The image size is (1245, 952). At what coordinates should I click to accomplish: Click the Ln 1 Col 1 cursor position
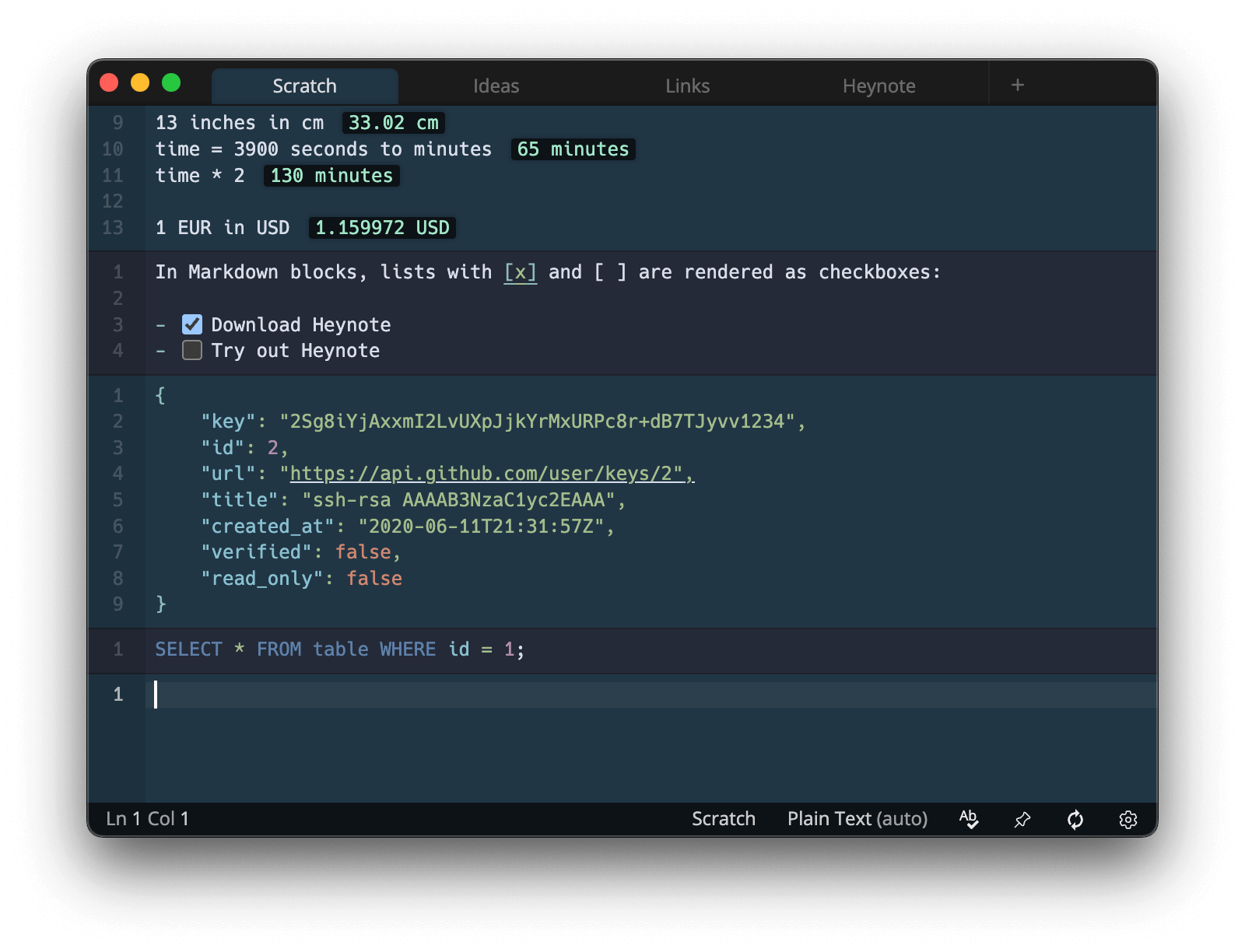(x=147, y=819)
